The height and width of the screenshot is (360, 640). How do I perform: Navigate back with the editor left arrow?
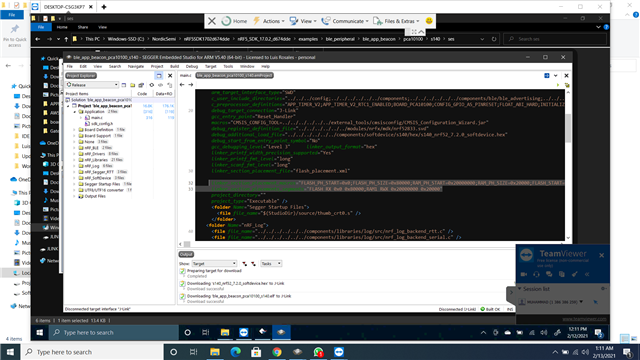182,85
